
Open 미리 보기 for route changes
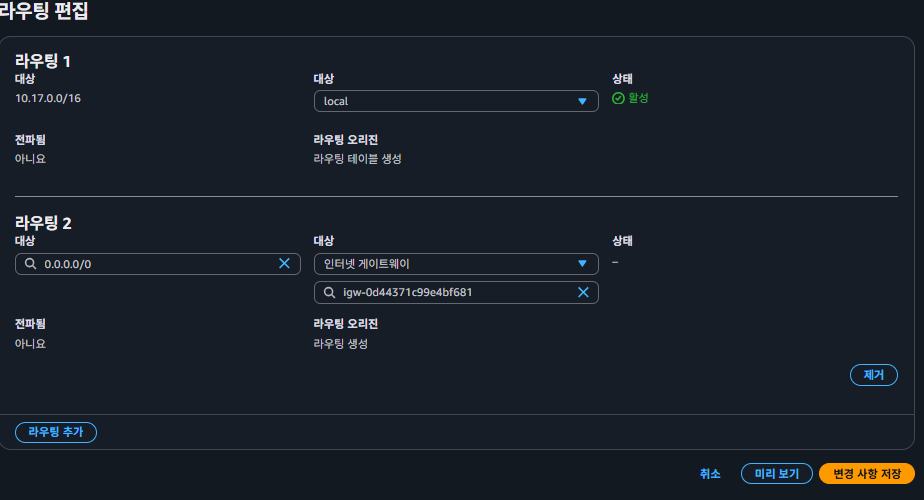coord(776,474)
